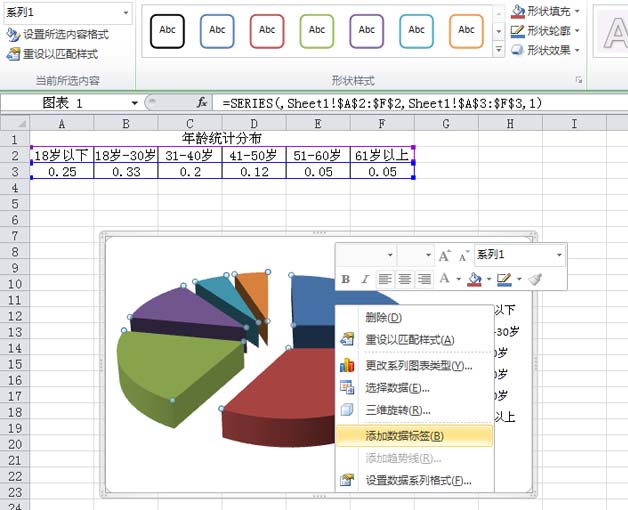628x510 pixels.
Task: Click the increase font size icon
Action: tap(445, 255)
